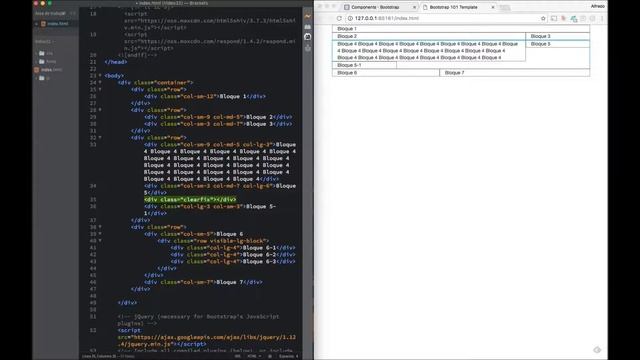Image resolution: width=640 pixels, height=360 pixels.
Task: Open the Extension Manager icon in Brackets
Action: pos(308,27)
